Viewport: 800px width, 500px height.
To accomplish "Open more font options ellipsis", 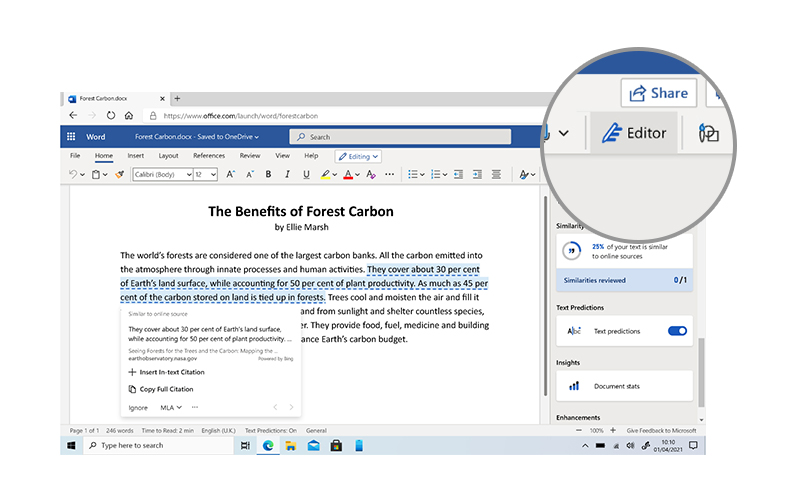I will (x=390, y=174).
